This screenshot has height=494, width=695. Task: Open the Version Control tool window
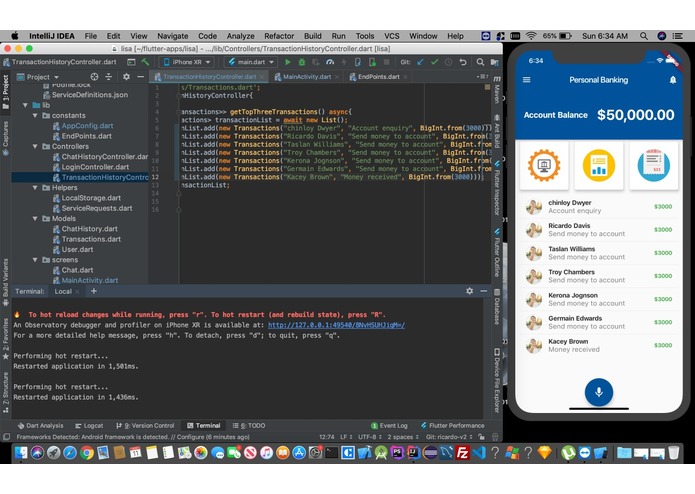[145, 425]
